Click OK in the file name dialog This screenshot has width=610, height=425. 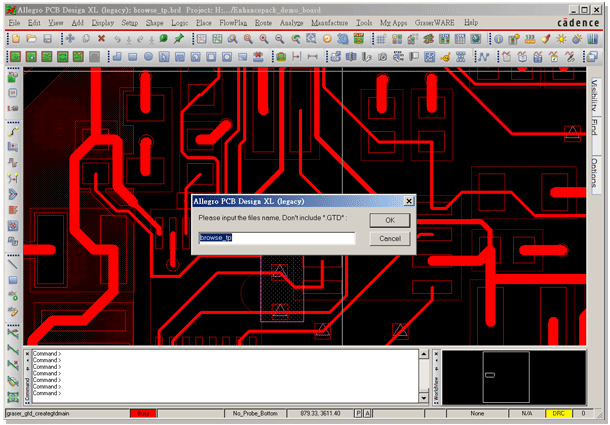tap(390, 220)
